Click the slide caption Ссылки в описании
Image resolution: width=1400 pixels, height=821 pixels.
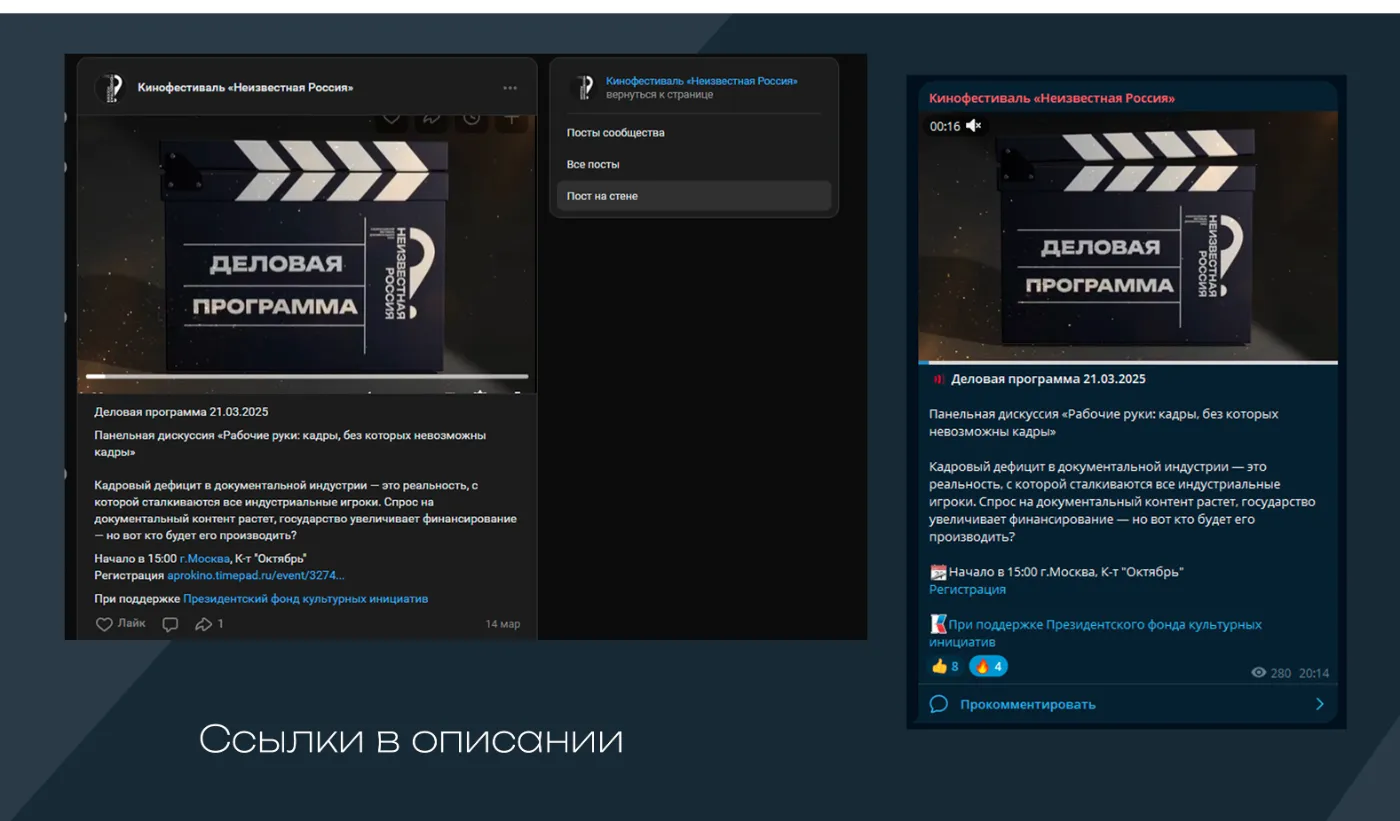411,740
